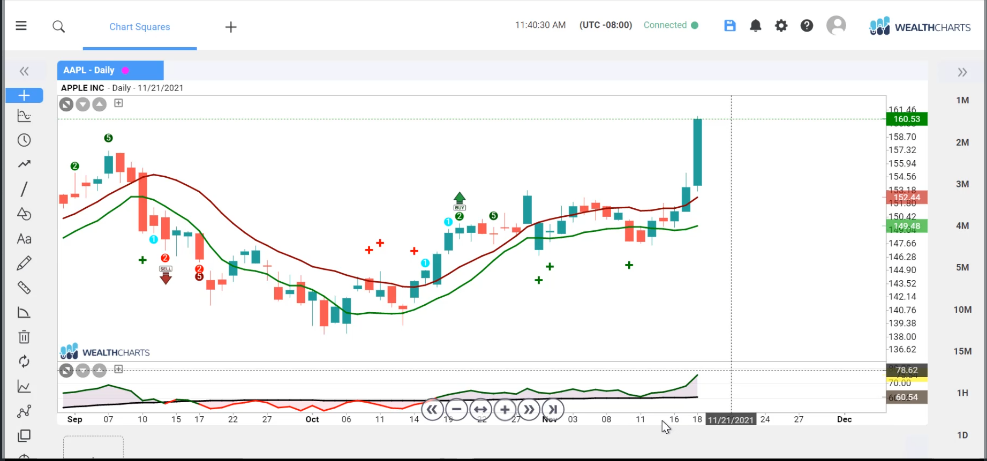This screenshot has height=461, width=987.
Task: Select the 15M timeframe
Action: 962,351
